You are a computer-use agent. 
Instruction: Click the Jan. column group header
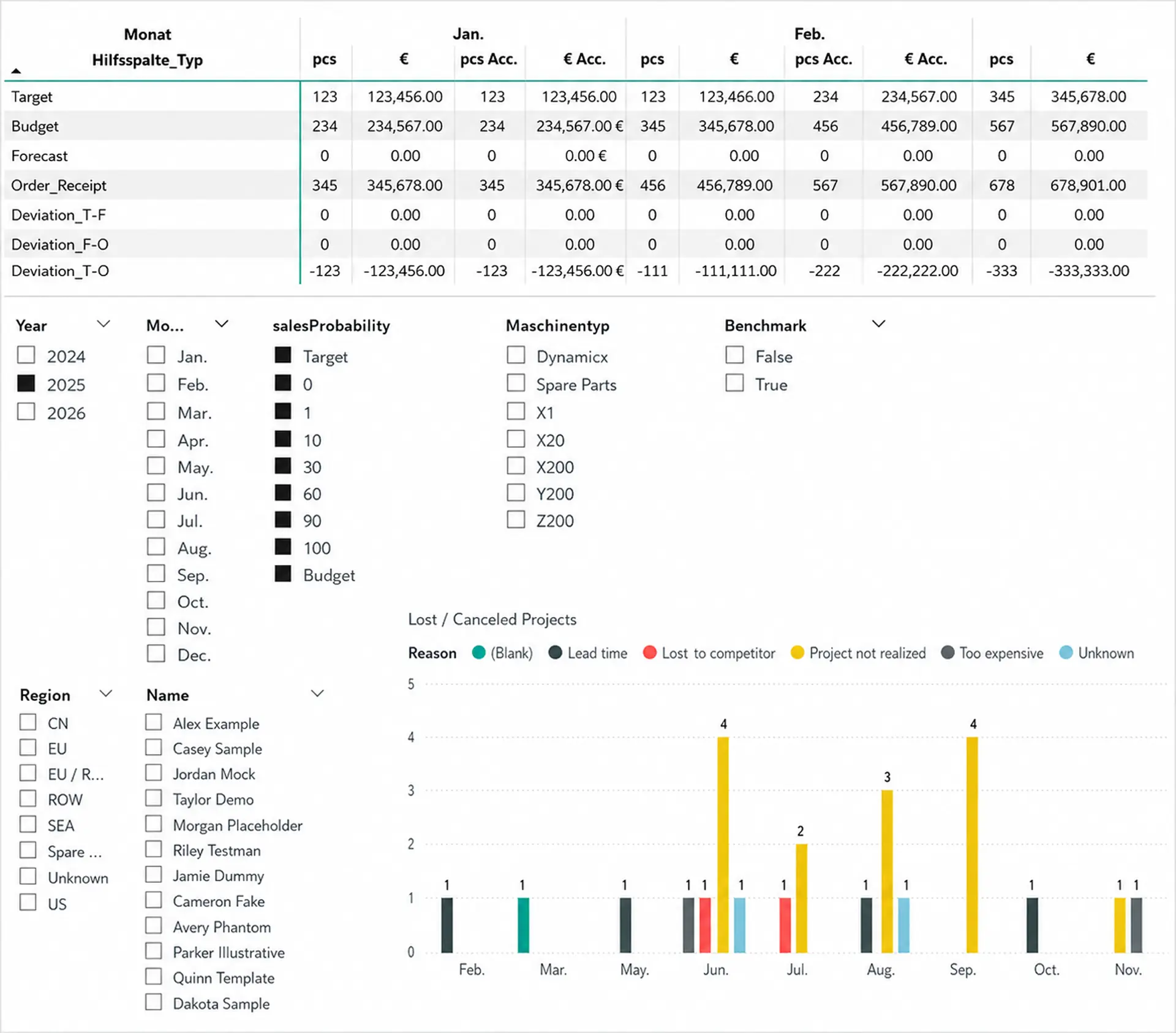click(x=468, y=34)
